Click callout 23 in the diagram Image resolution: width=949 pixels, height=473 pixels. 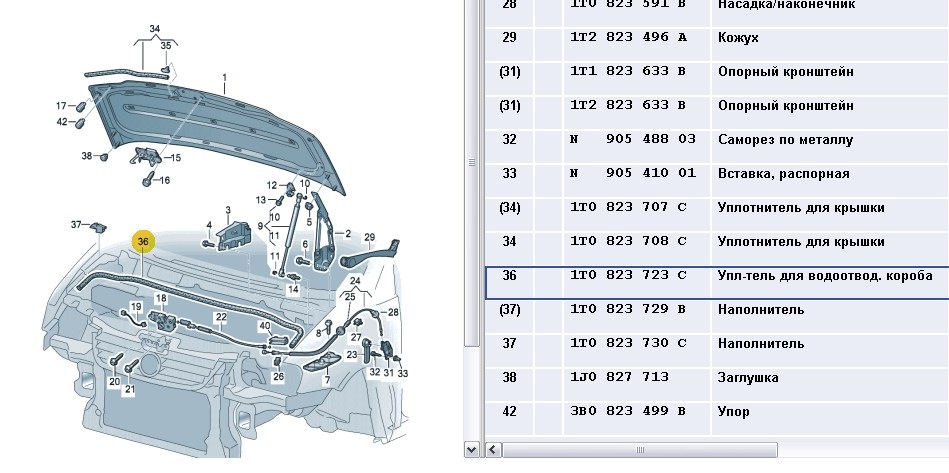click(352, 355)
